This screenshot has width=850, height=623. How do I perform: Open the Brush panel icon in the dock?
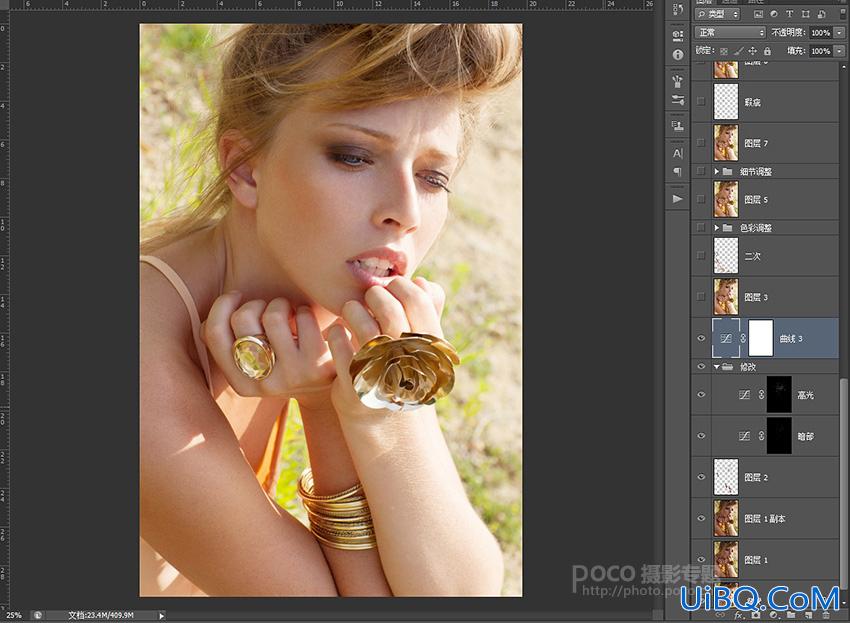coord(678,81)
